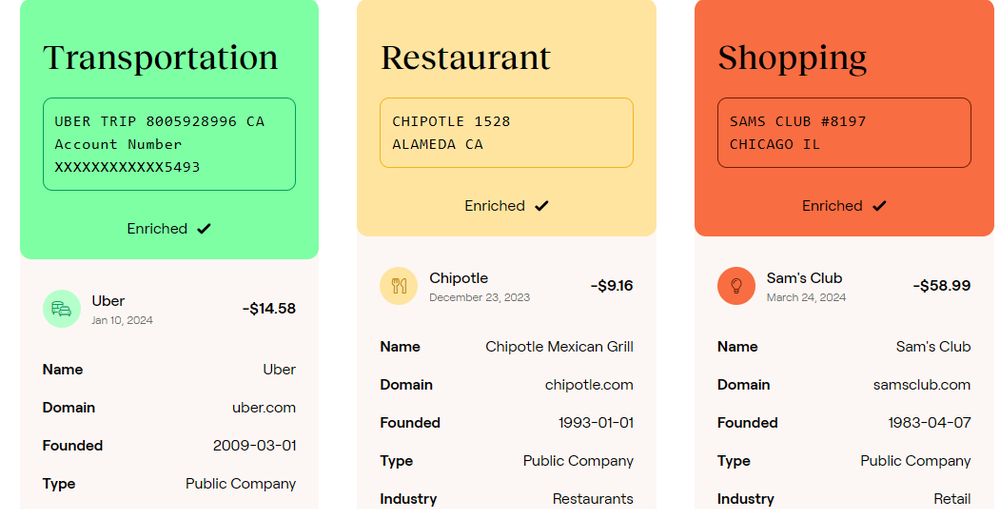This screenshot has width=1000, height=509.
Task: Click the -$58.99 Sam's Club amount
Action: click(941, 286)
